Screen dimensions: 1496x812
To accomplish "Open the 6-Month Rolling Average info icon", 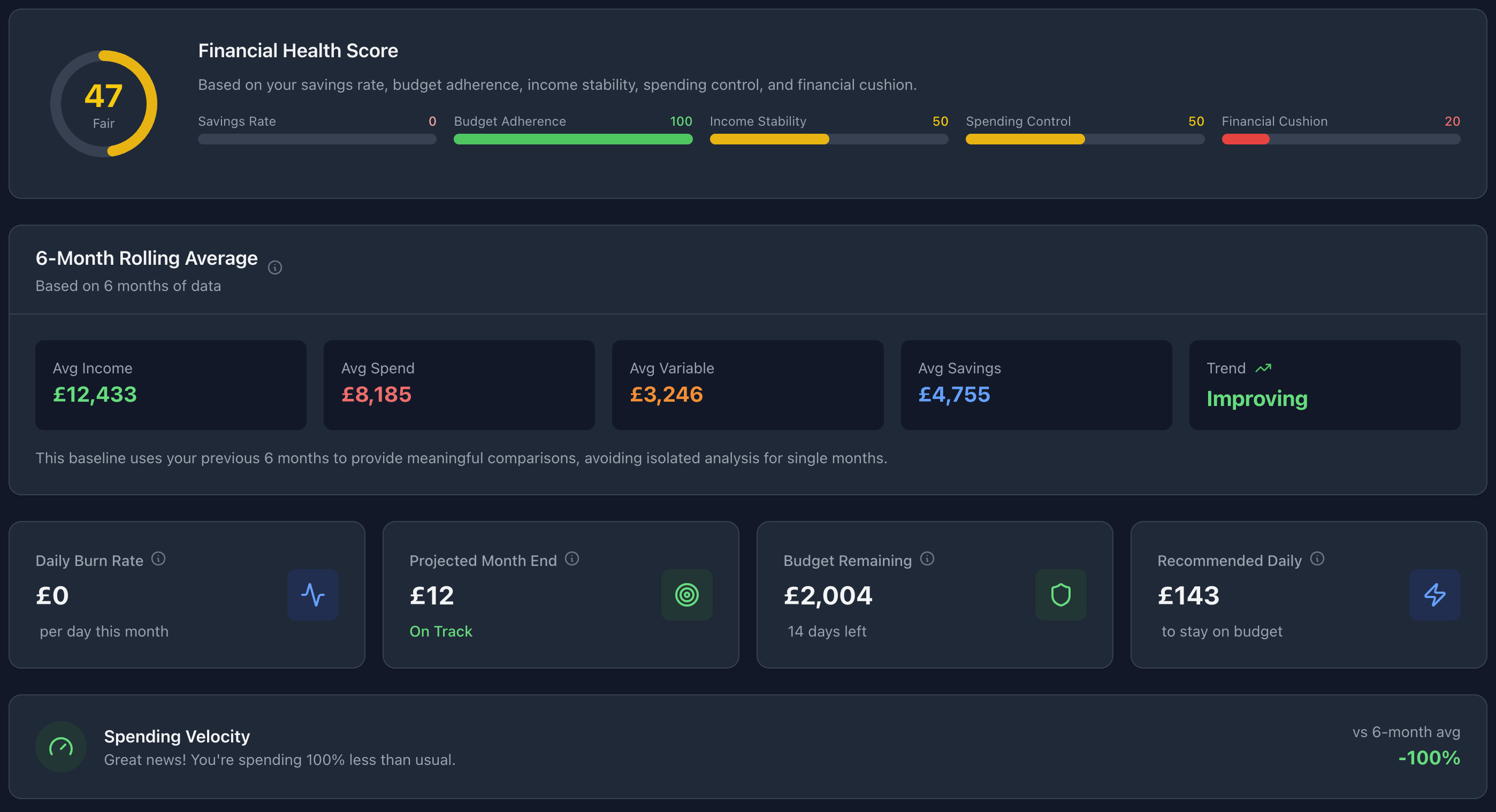I will [x=274, y=267].
